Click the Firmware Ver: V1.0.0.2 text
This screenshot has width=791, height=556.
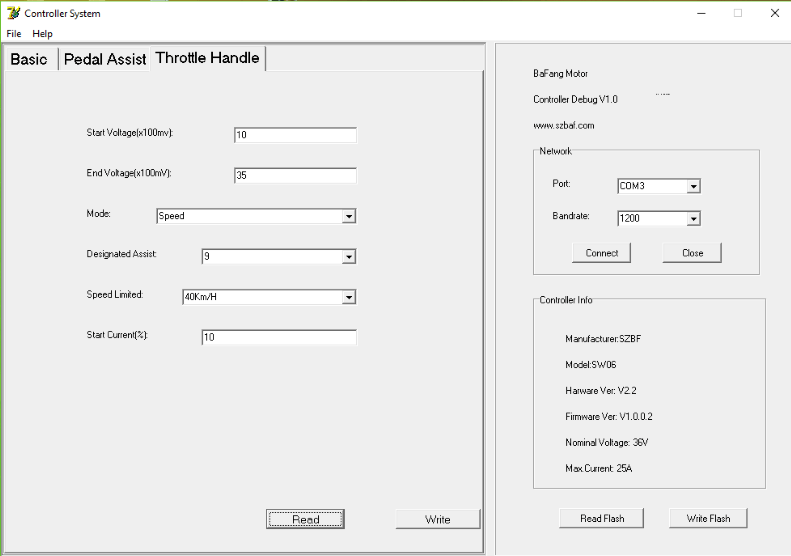(608, 417)
